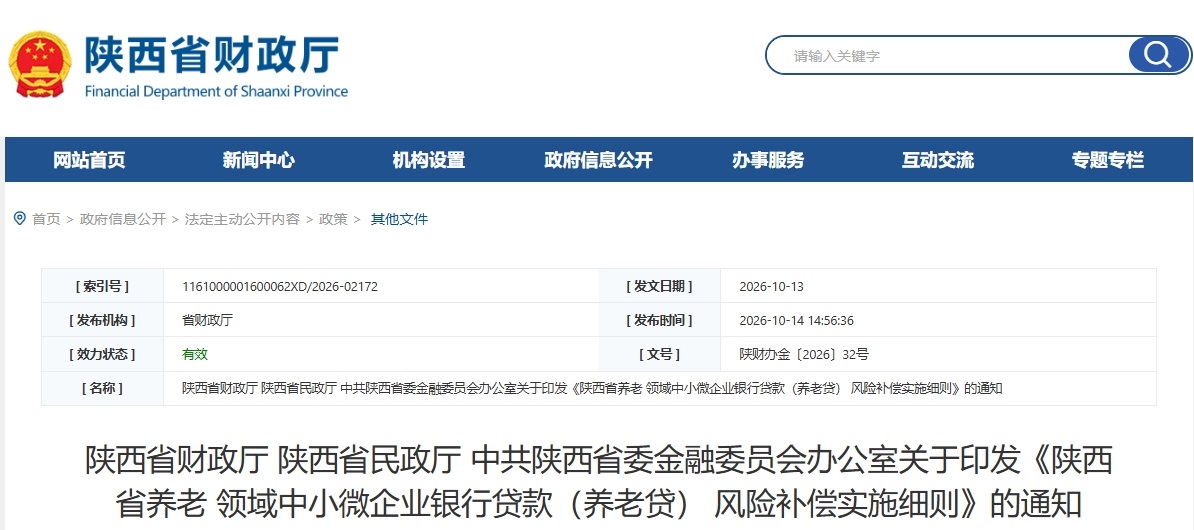Click 政策 breadcrumb link

point(334,219)
